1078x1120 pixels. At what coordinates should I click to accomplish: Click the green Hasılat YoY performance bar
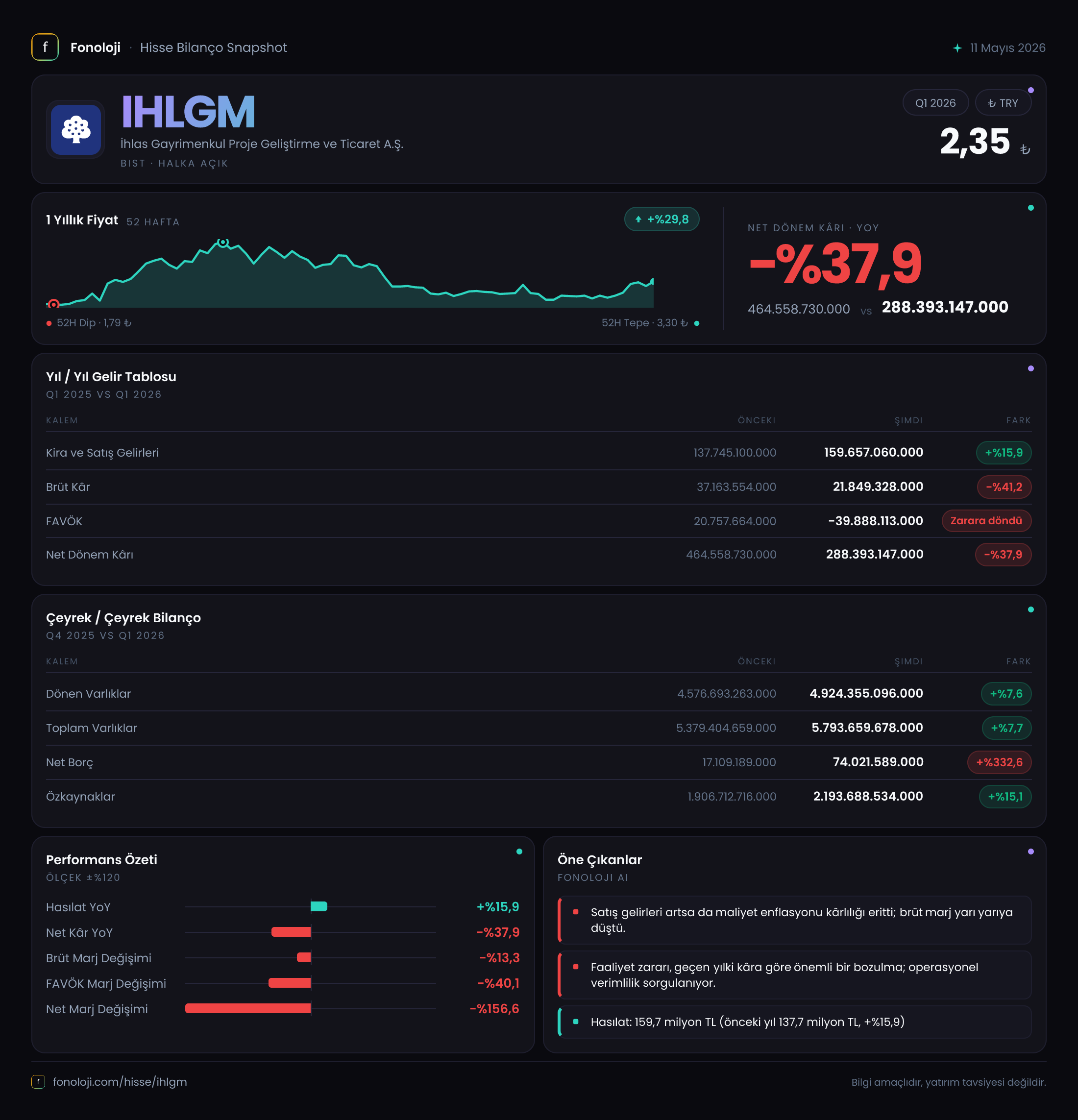coord(319,907)
